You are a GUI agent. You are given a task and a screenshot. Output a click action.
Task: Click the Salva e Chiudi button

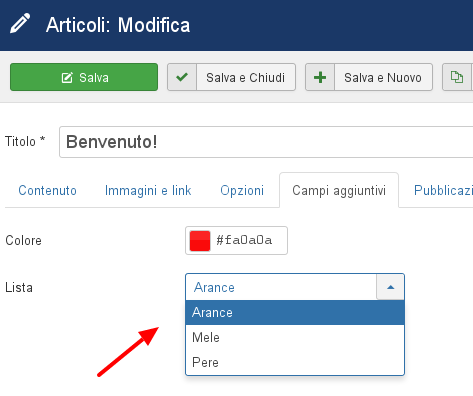pos(231,77)
